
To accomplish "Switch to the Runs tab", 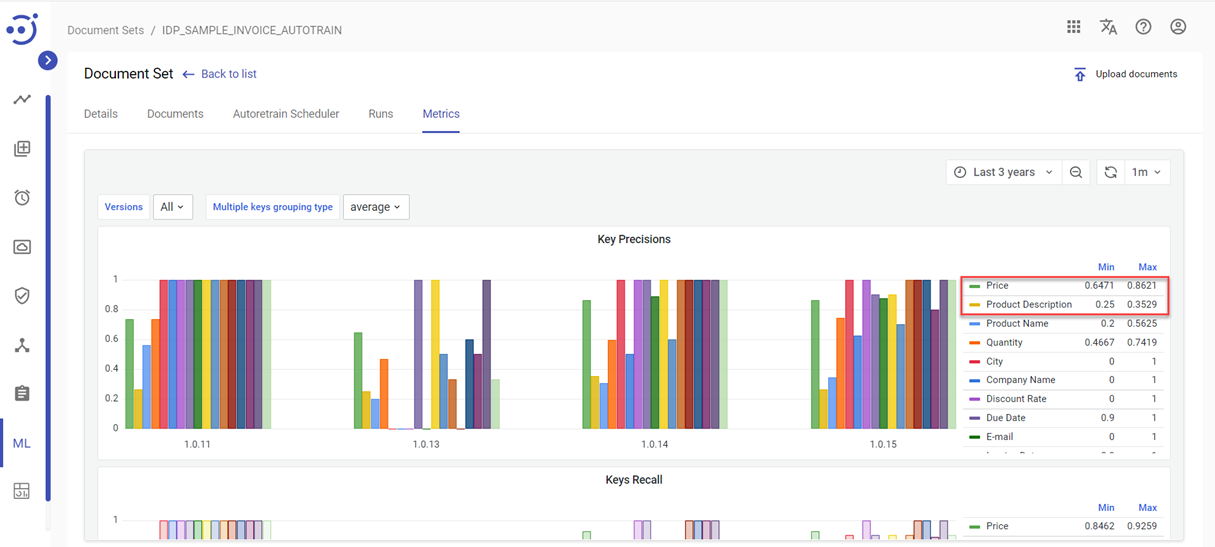I will 380,114.
